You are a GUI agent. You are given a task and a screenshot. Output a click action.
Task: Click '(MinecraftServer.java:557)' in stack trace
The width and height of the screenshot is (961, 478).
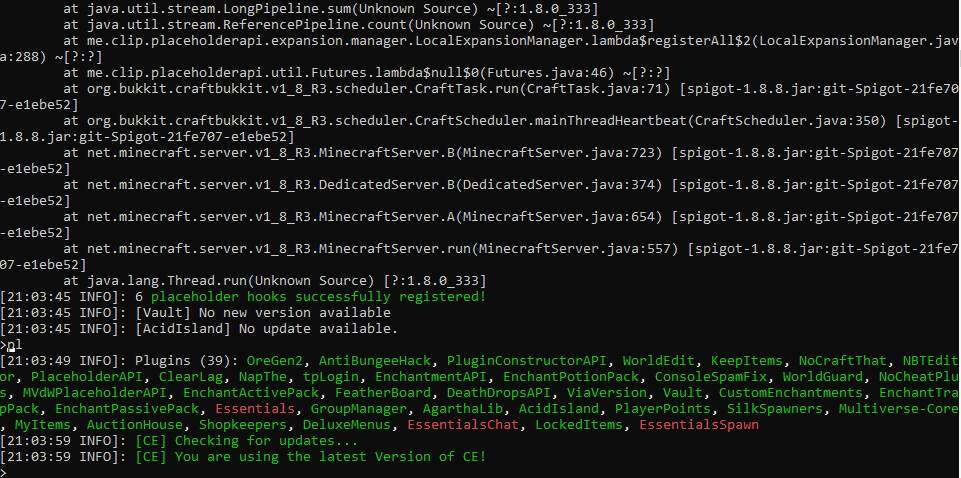(575, 249)
